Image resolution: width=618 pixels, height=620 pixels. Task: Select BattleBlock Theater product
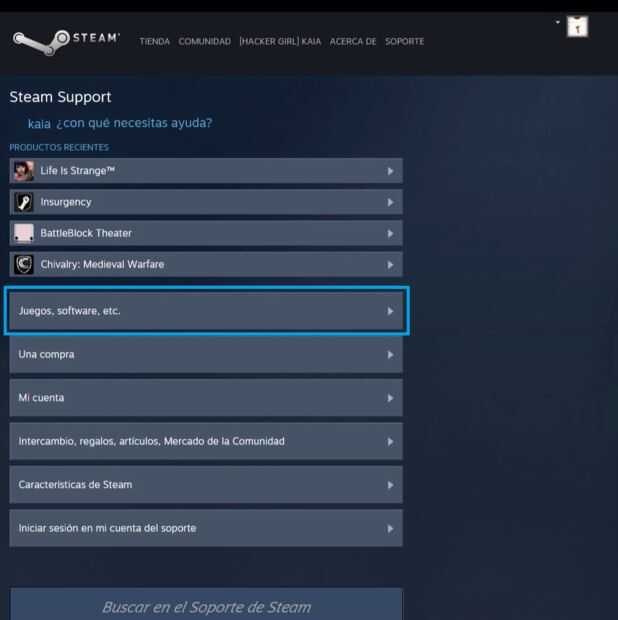pos(206,233)
